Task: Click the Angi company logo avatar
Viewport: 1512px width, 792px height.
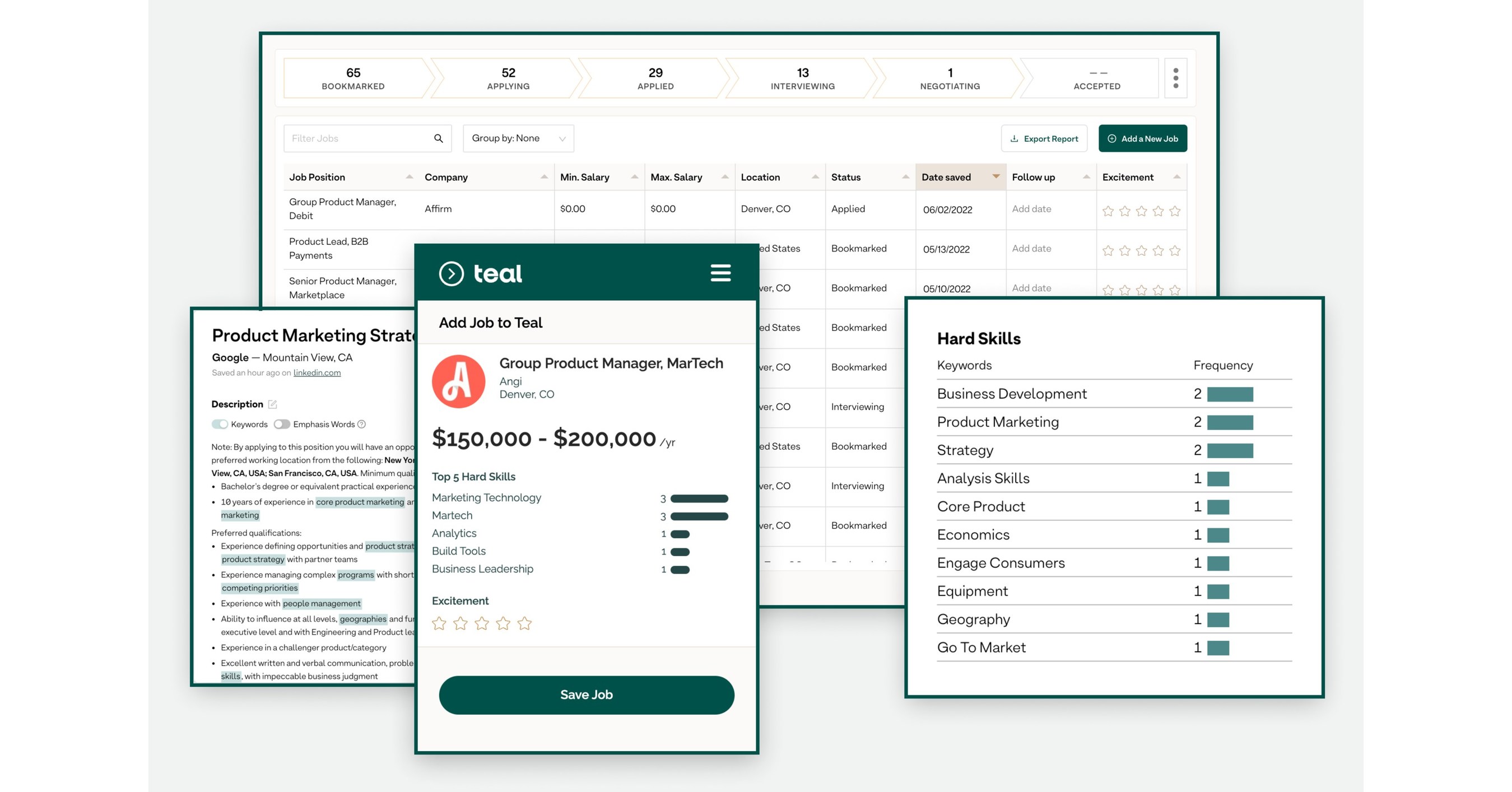Action: [x=458, y=381]
